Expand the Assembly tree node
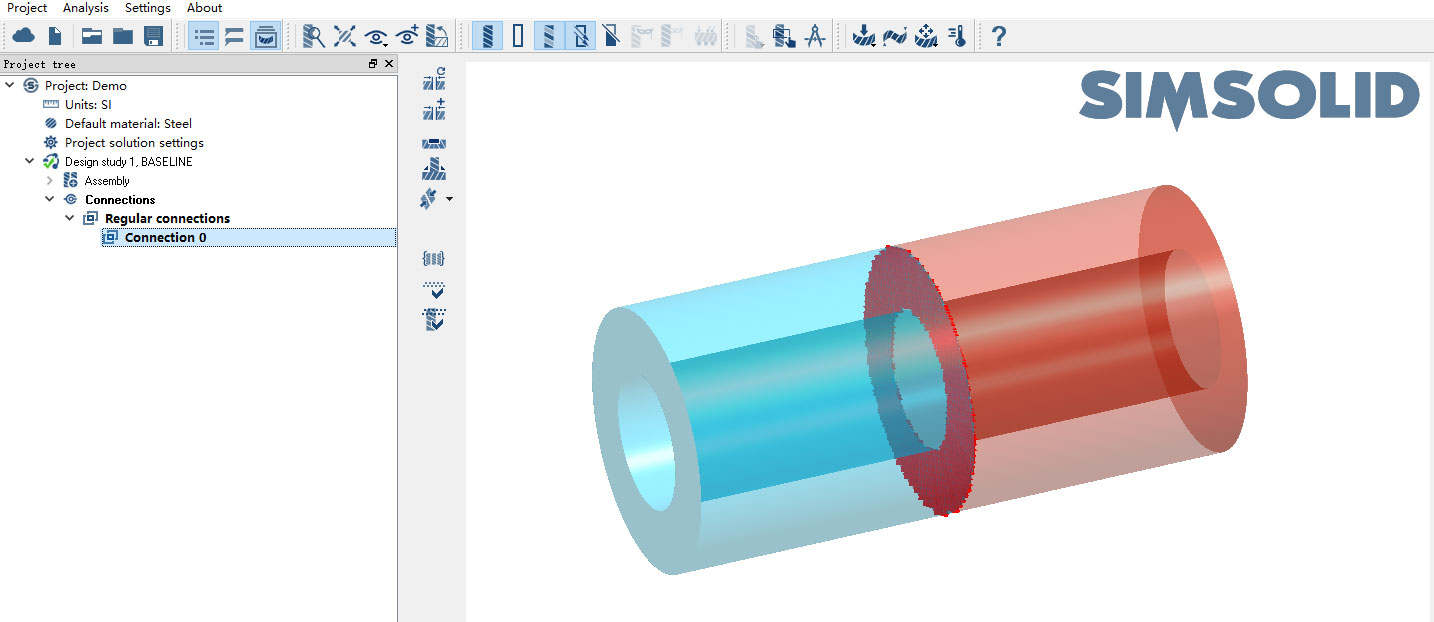Image resolution: width=1434 pixels, height=622 pixels. coord(50,181)
